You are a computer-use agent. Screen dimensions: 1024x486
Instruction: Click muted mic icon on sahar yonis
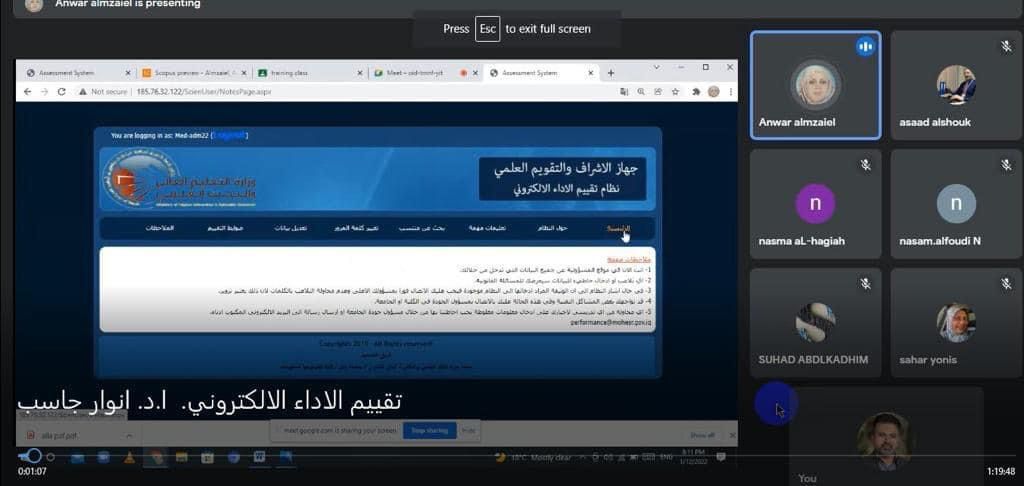coord(1006,284)
